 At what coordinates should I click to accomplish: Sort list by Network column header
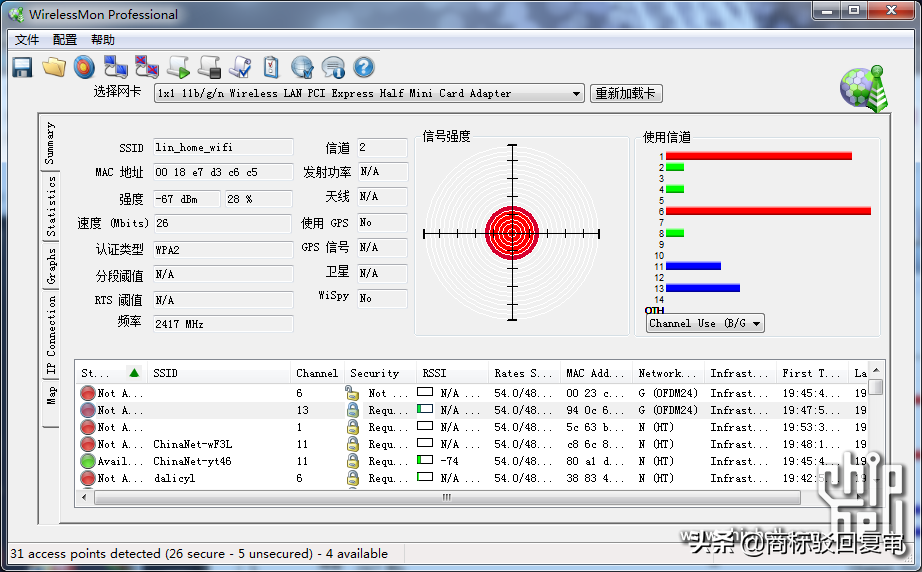point(667,373)
